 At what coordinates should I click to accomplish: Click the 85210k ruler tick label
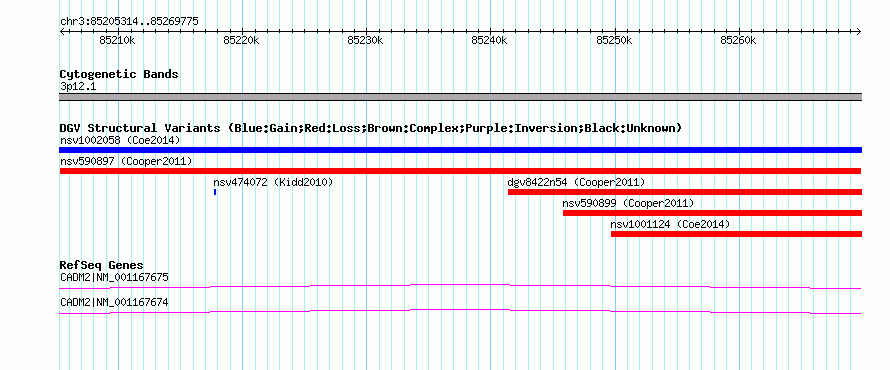point(117,40)
